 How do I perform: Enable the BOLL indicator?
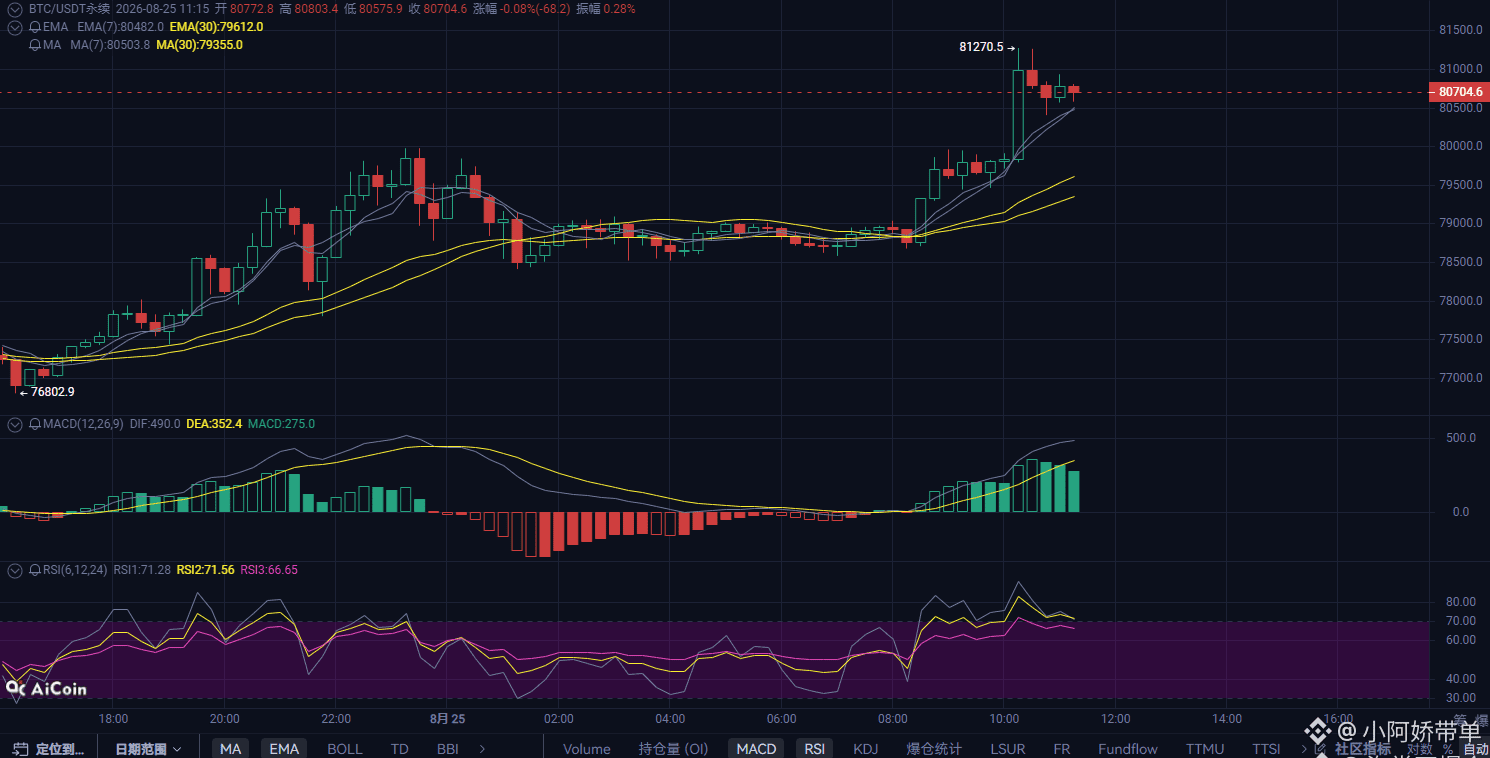345,748
